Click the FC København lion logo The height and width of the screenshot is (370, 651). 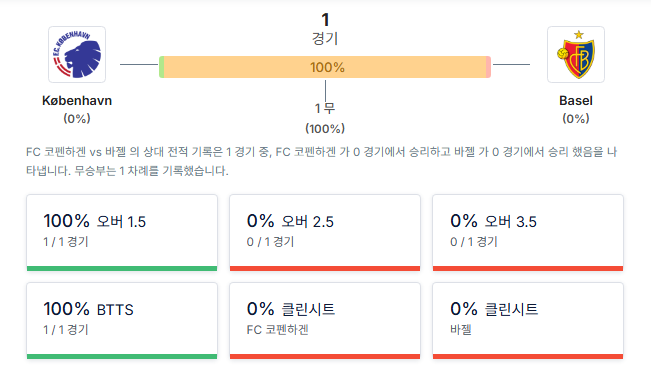[x=77, y=54]
